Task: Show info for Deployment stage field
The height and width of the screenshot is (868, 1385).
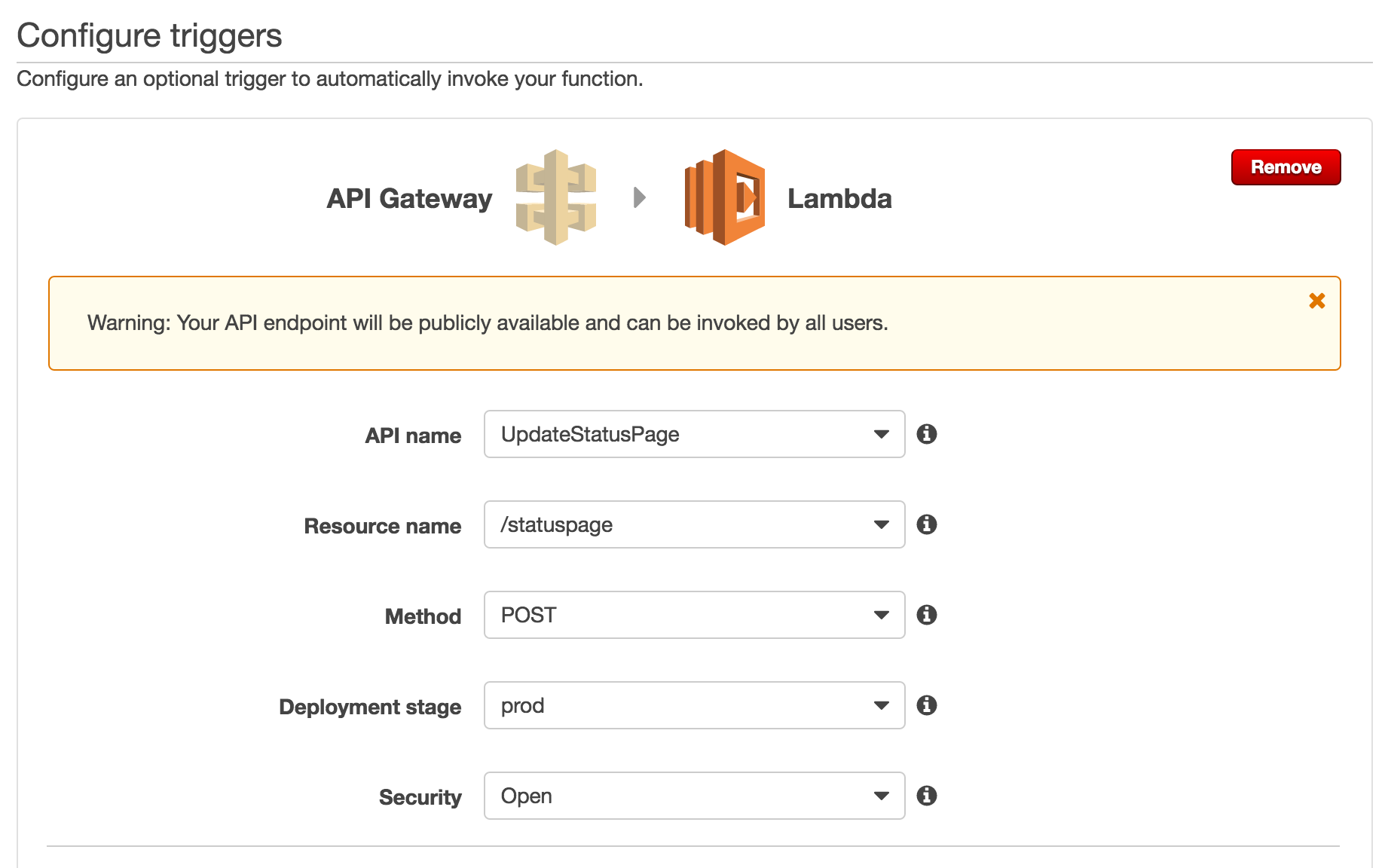Action: tap(927, 705)
